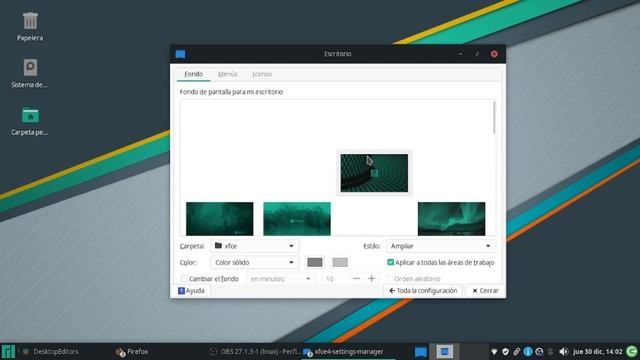Click the Ayuda help button
The image size is (640, 360).
pos(191,291)
